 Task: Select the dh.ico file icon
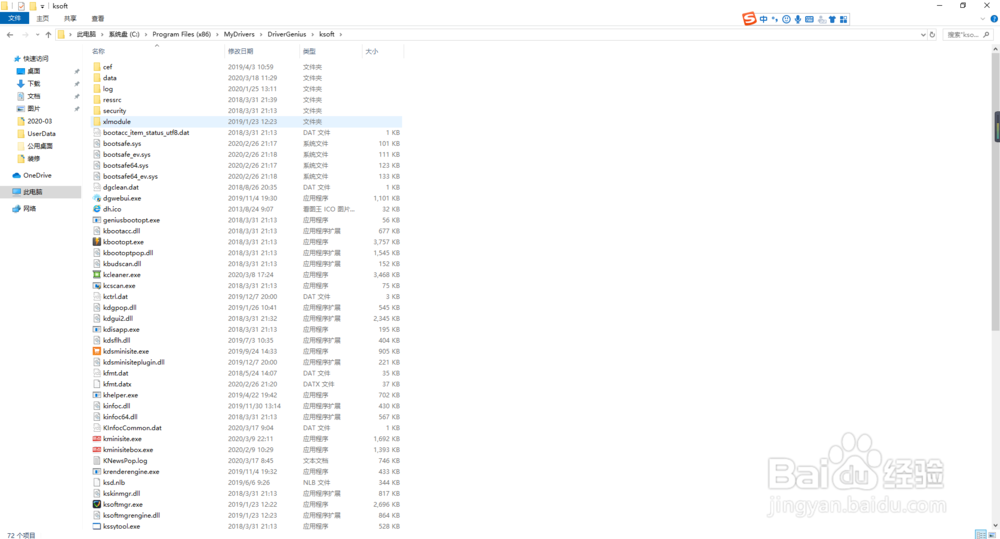tap(97, 209)
